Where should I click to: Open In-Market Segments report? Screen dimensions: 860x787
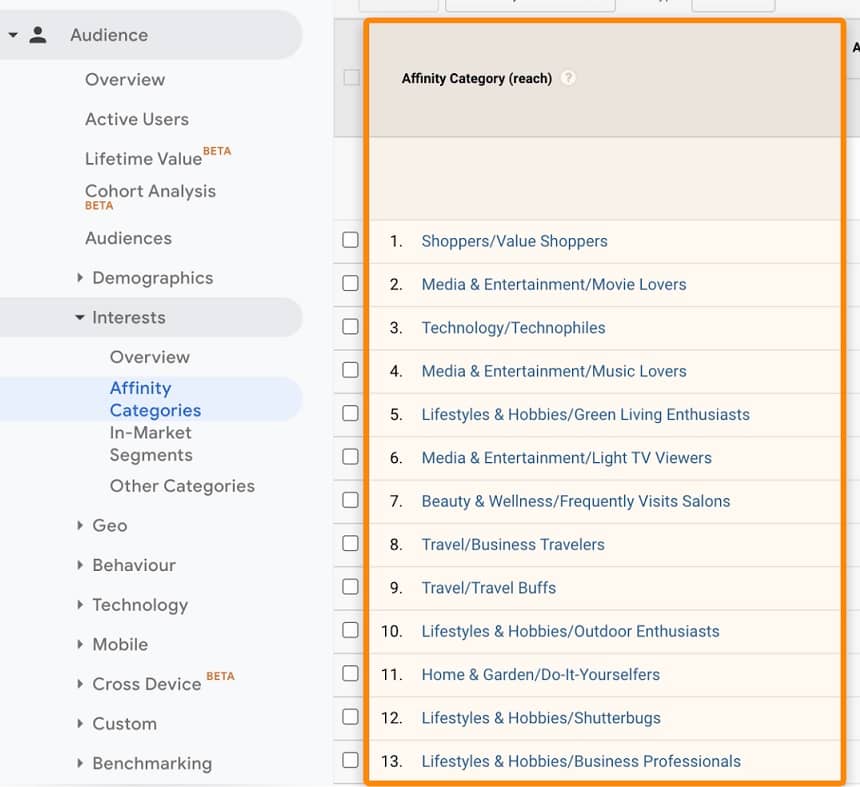tap(151, 444)
